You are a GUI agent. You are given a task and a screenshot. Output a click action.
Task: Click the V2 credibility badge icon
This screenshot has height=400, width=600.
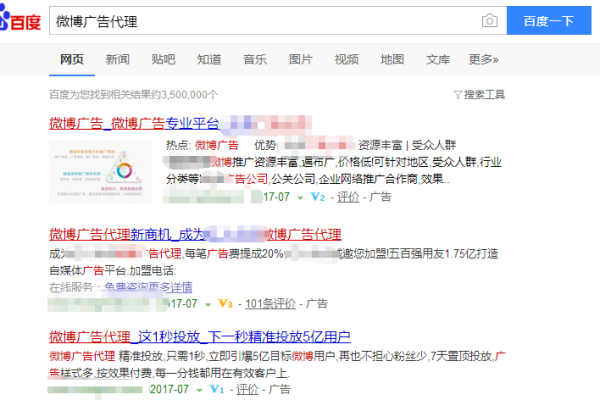318,197
